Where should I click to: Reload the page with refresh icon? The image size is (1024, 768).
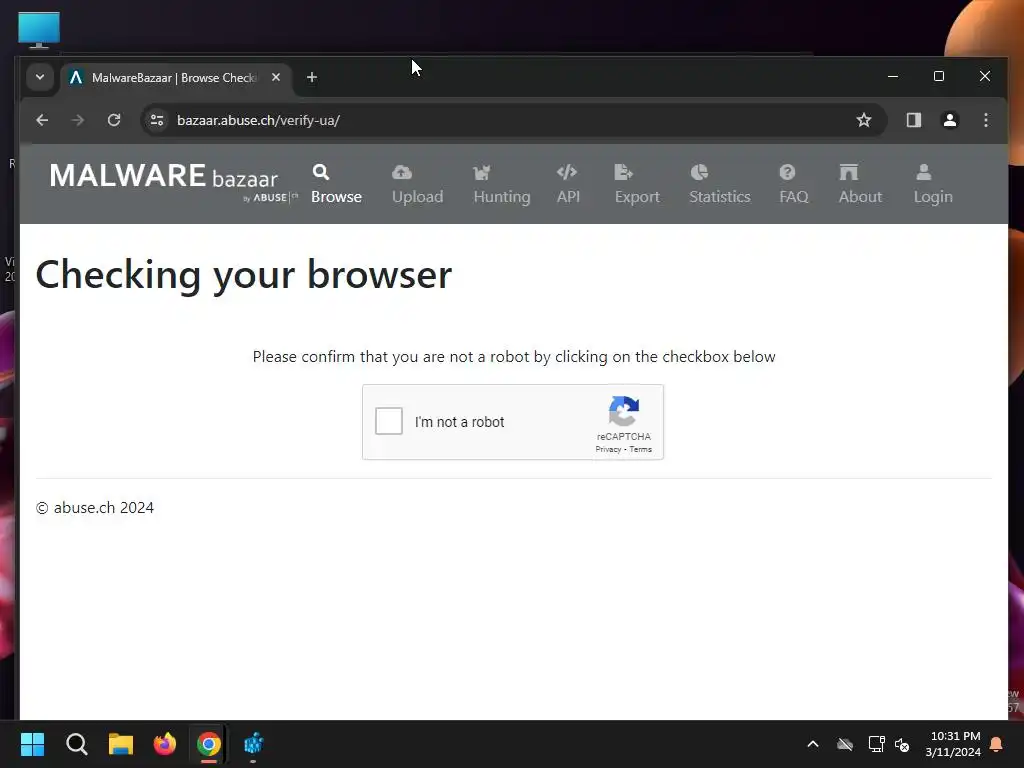(114, 120)
